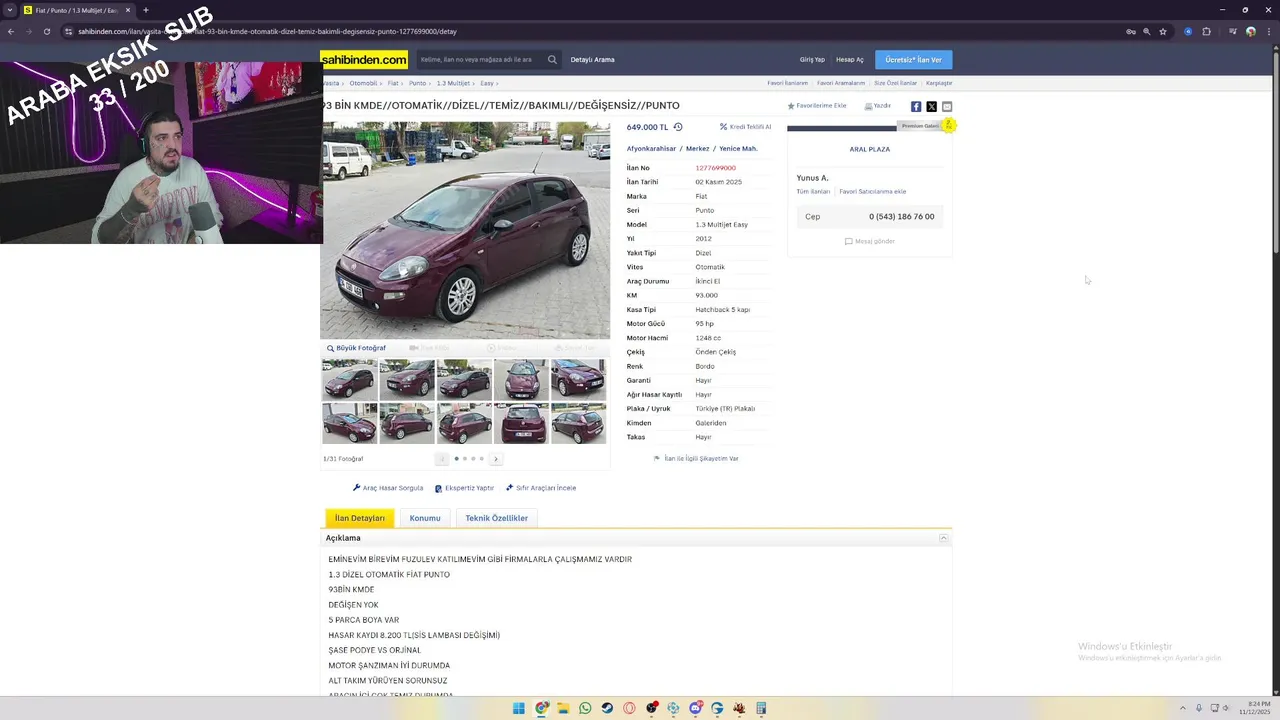Collapse the Açıklama section with the arrow
The height and width of the screenshot is (720, 1280).
(x=943, y=538)
